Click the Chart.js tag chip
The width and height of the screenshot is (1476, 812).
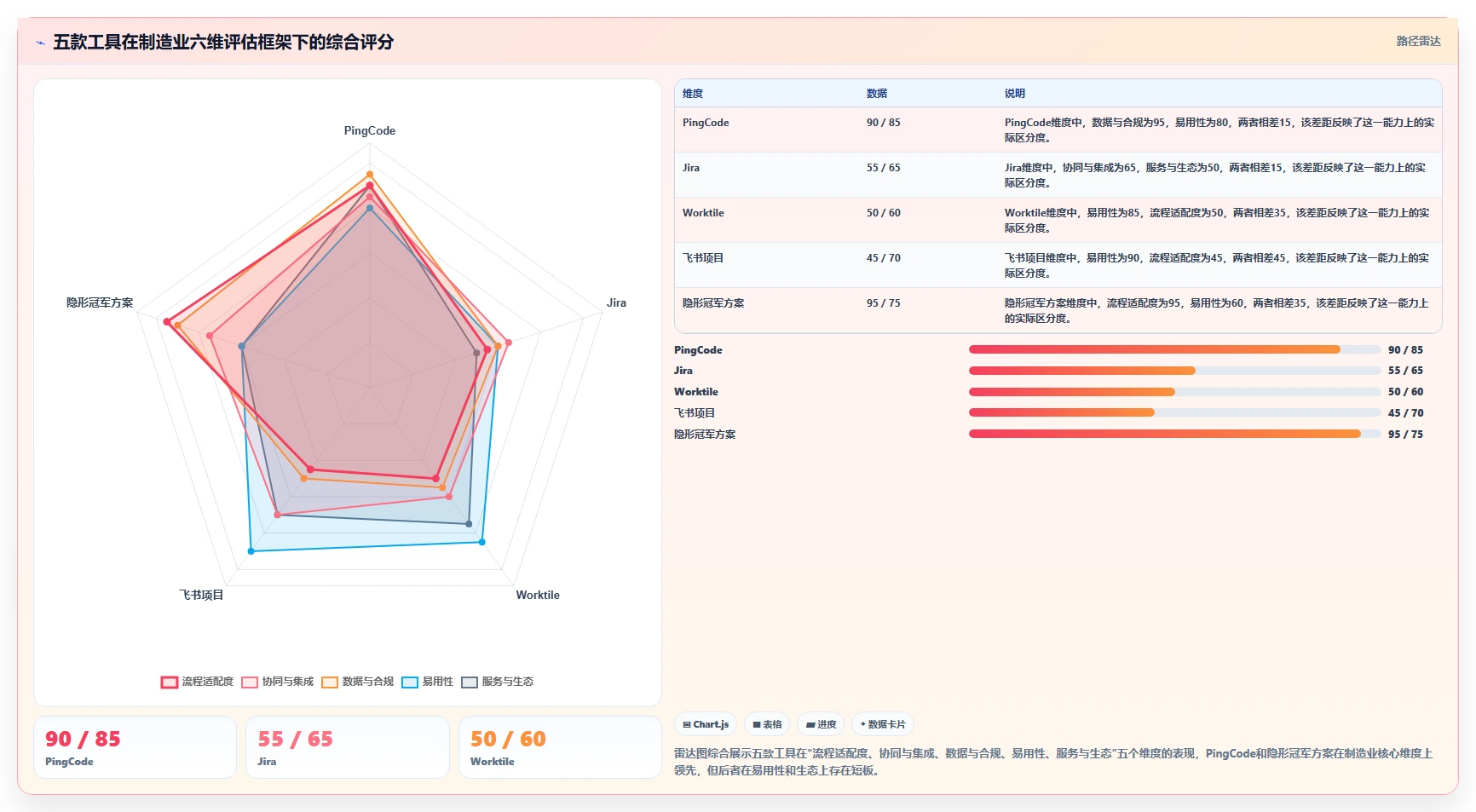pos(706,724)
